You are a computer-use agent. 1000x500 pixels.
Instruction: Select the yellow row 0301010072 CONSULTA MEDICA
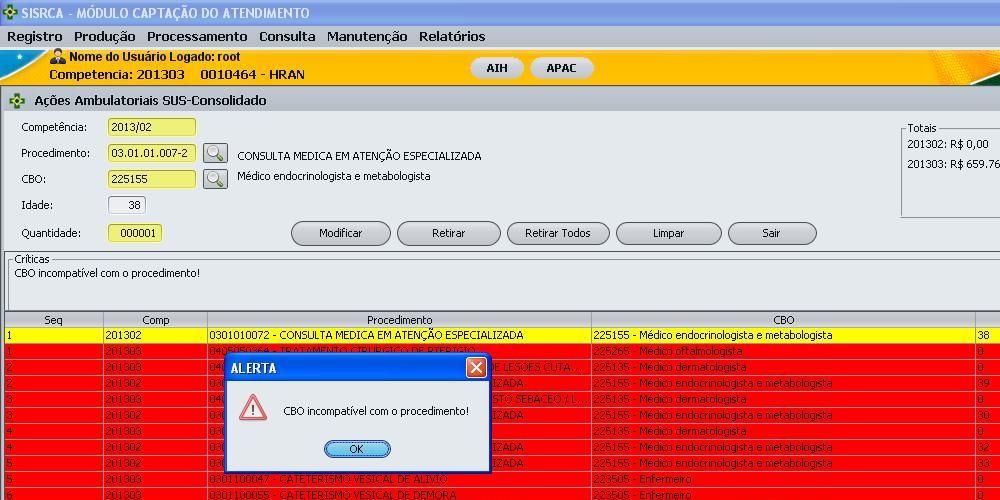click(x=503, y=335)
